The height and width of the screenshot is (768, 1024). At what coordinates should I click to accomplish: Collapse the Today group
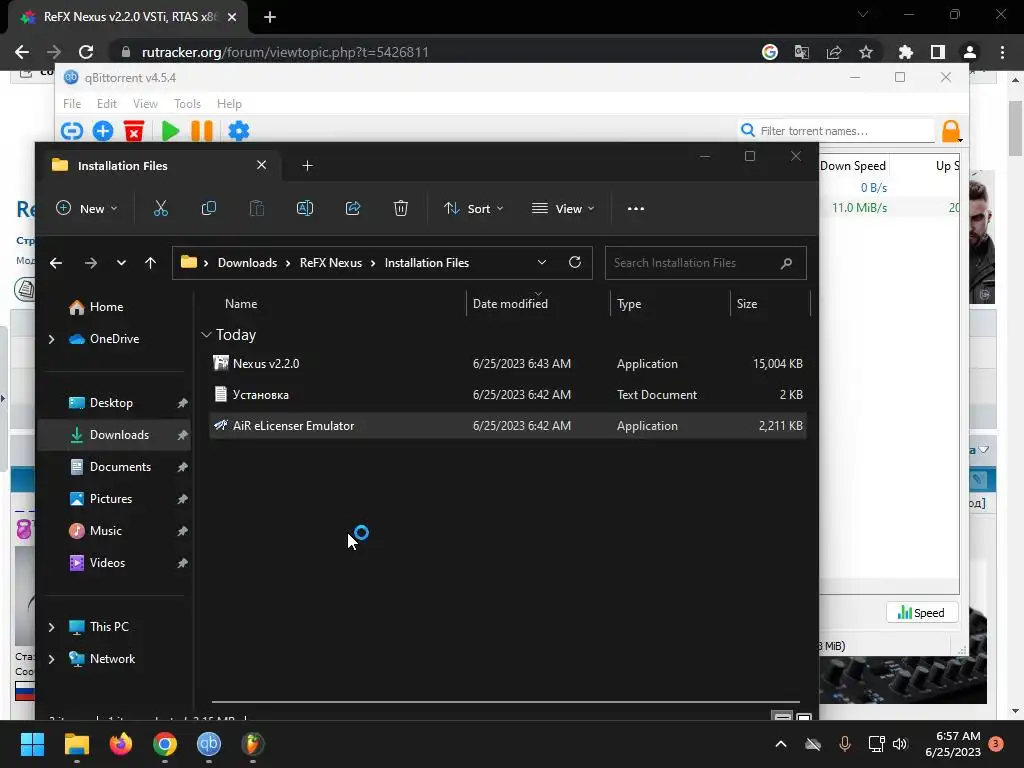[206, 335]
